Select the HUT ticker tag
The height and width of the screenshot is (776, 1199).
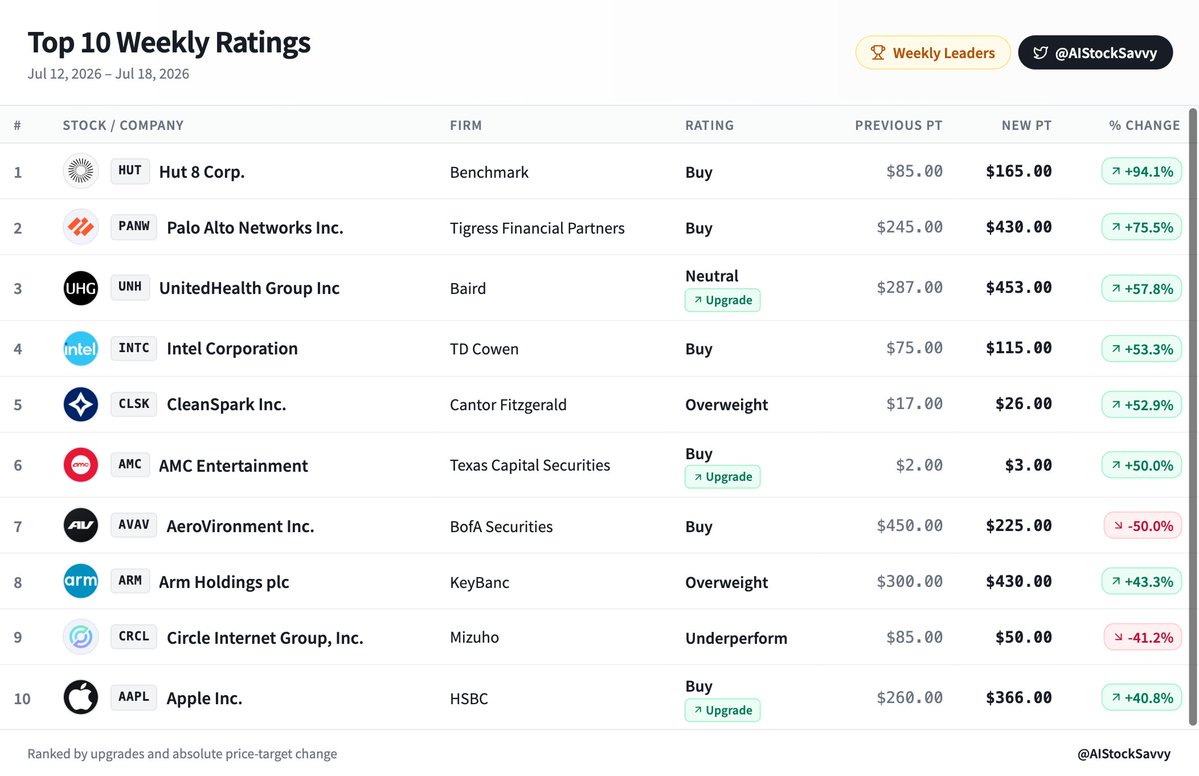[130, 170]
